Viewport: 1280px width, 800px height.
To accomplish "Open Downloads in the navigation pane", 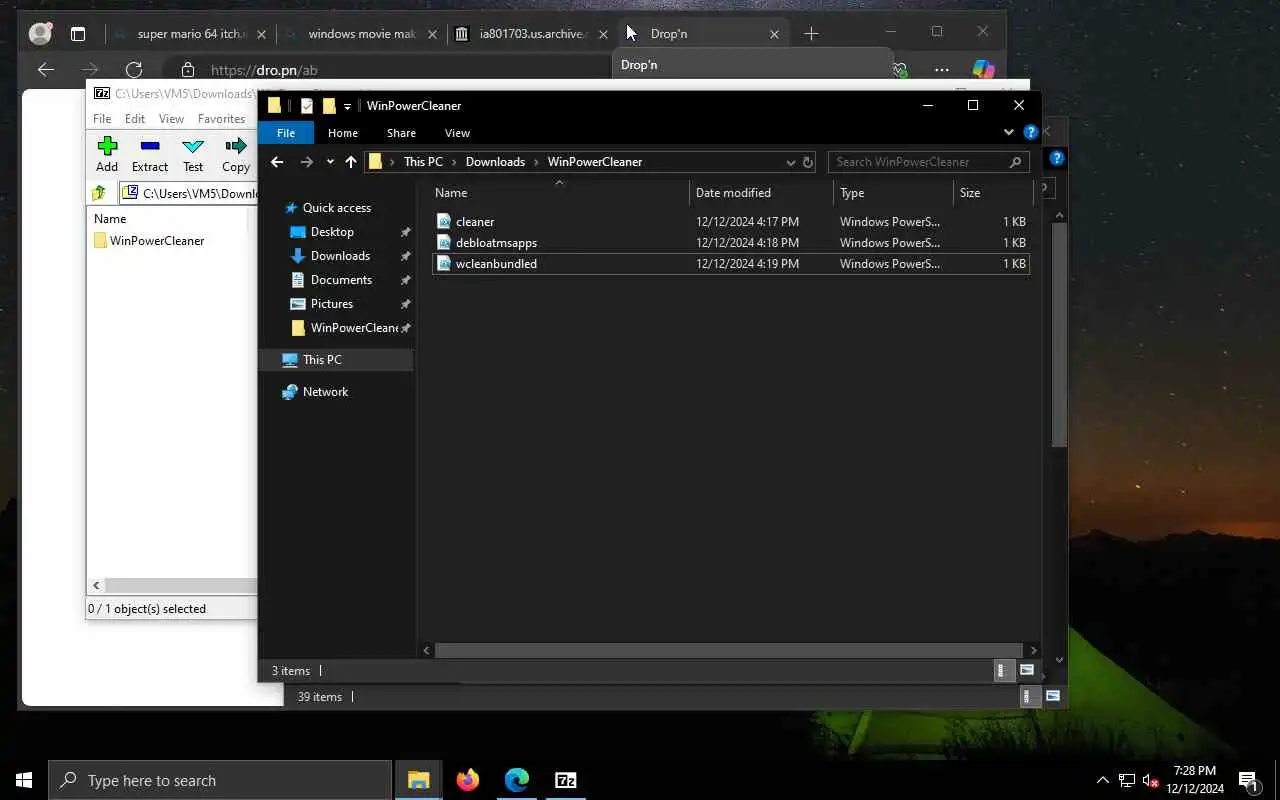I will tap(340, 256).
